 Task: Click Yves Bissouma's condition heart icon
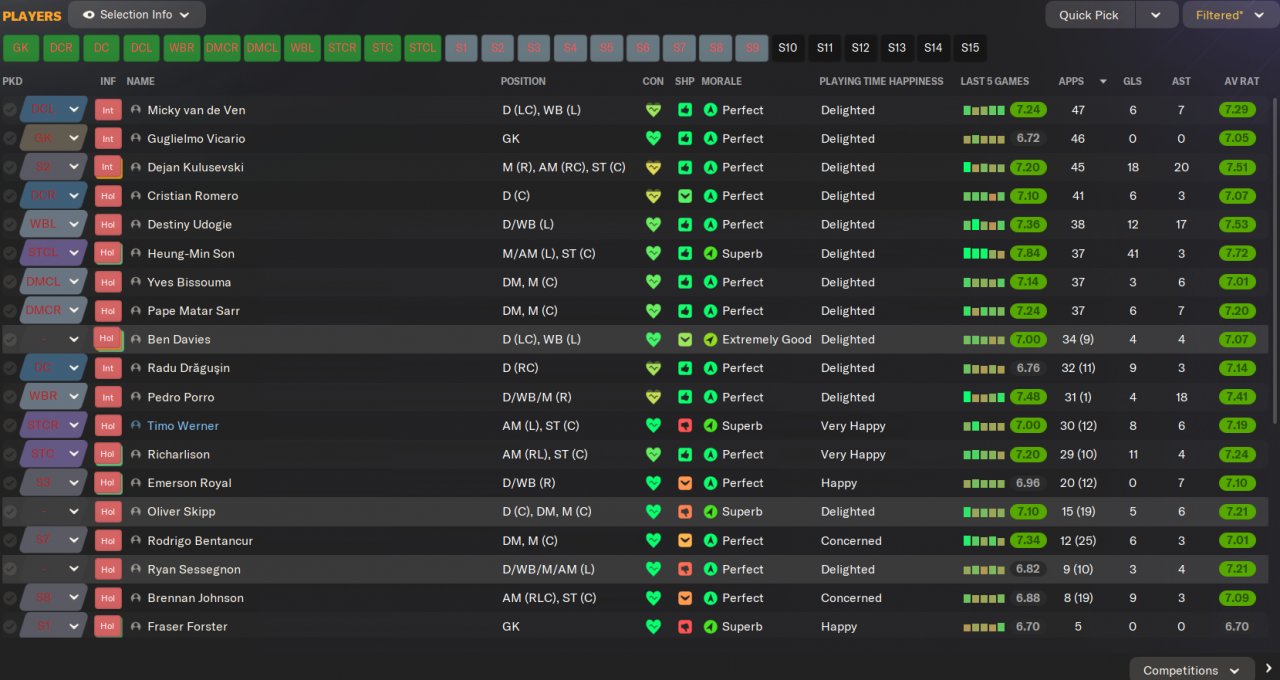(x=653, y=282)
